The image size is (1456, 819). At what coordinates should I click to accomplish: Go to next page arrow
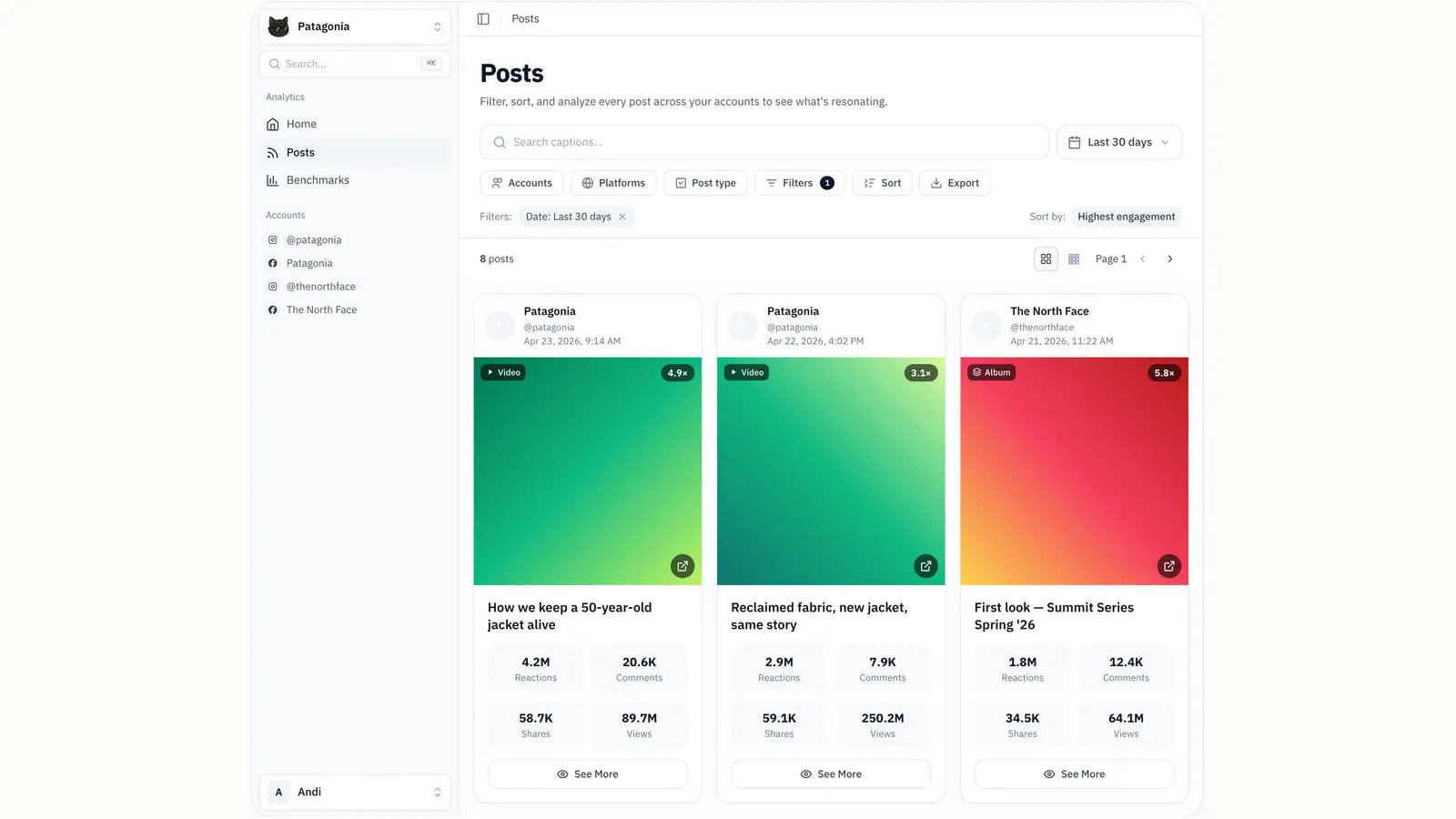[1170, 259]
